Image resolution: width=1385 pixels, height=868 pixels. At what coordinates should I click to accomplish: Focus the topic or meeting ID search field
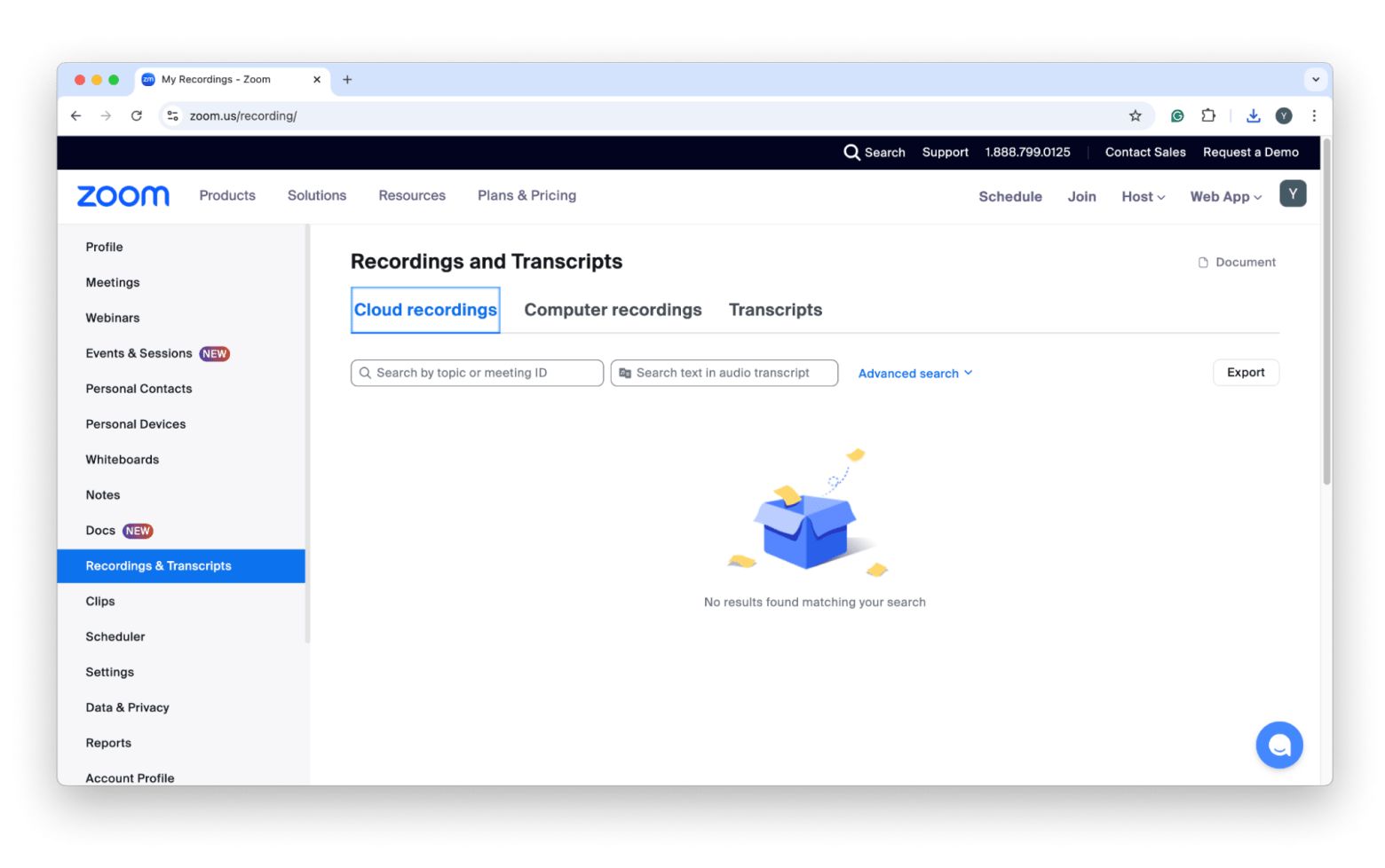(x=477, y=373)
